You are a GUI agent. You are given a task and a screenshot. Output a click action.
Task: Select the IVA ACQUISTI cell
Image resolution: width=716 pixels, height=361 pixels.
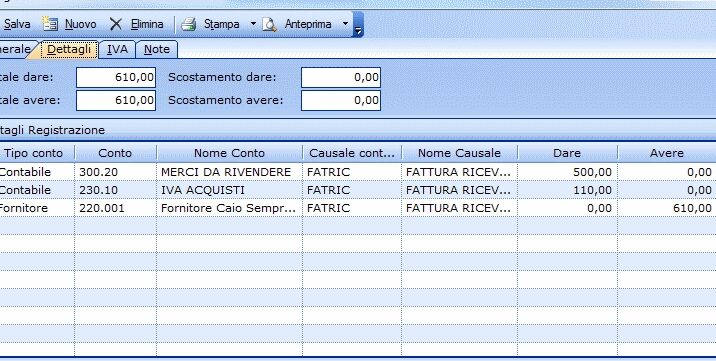[x=229, y=190]
